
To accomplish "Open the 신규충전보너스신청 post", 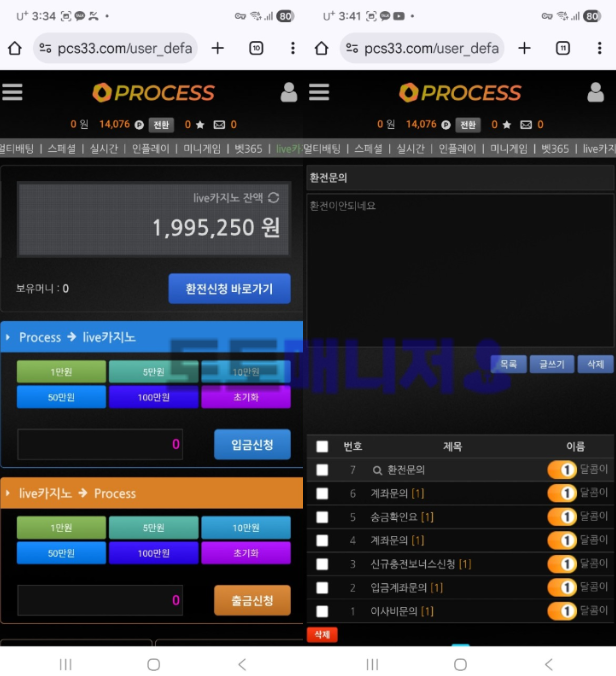I will [x=412, y=564].
